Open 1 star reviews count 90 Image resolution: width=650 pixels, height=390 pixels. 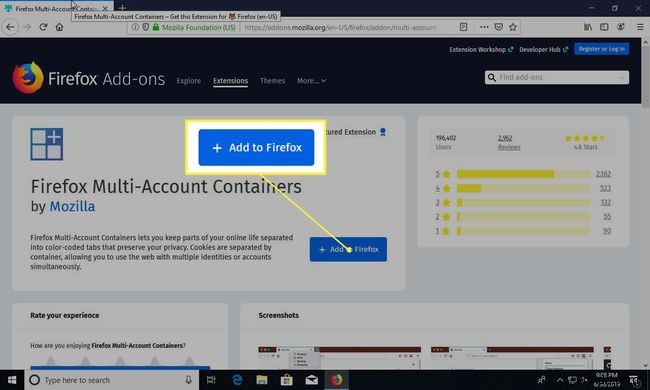pos(607,231)
